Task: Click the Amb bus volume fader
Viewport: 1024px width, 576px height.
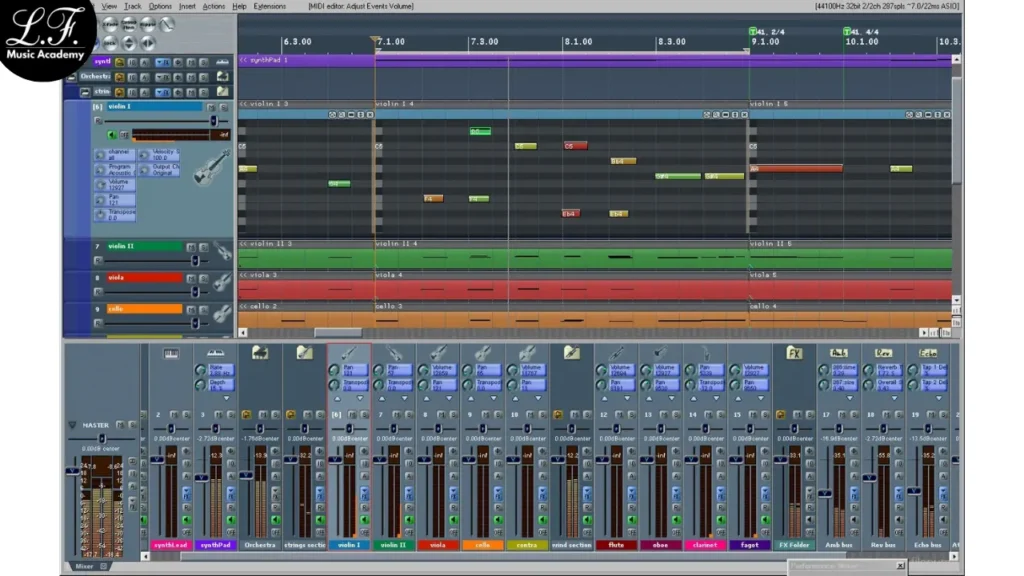Action: click(x=824, y=492)
